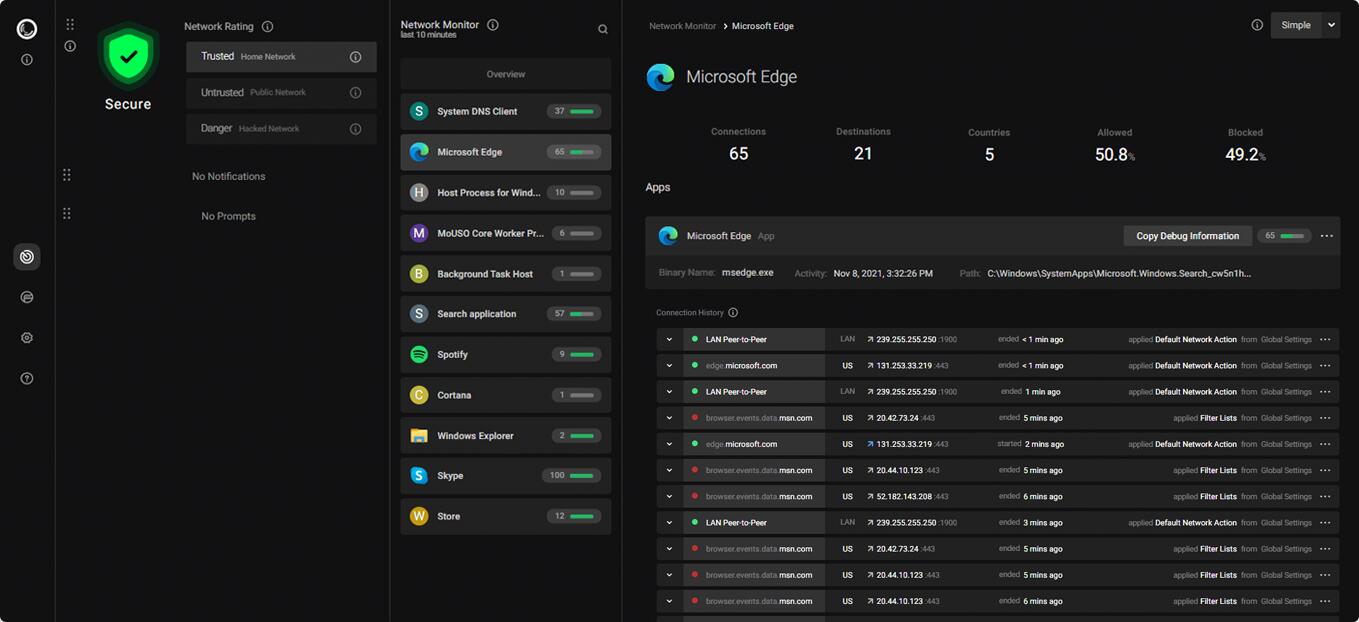This screenshot has height=622, width=1359.
Task: Expand the 52.182.143.208 connection row
Action: tap(669, 497)
